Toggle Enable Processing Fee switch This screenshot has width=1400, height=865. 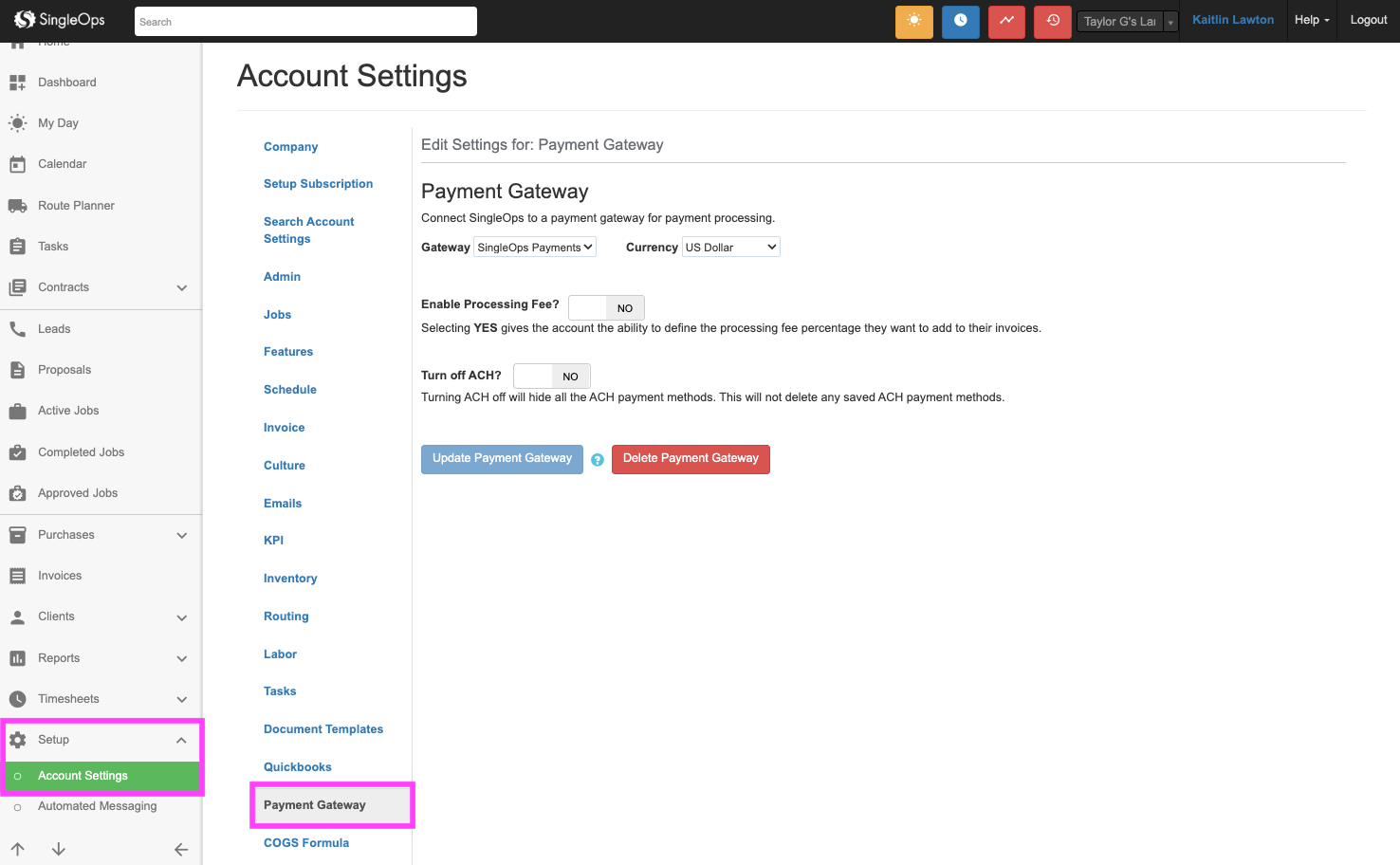pyautogui.click(x=606, y=307)
